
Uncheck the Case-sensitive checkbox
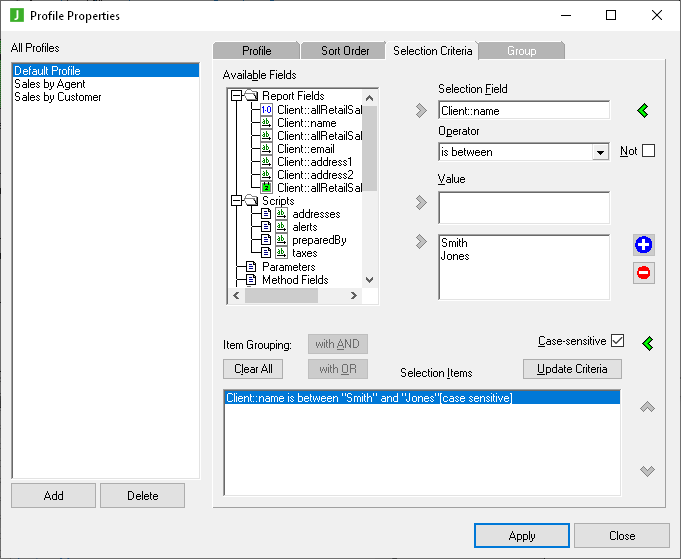(x=617, y=341)
